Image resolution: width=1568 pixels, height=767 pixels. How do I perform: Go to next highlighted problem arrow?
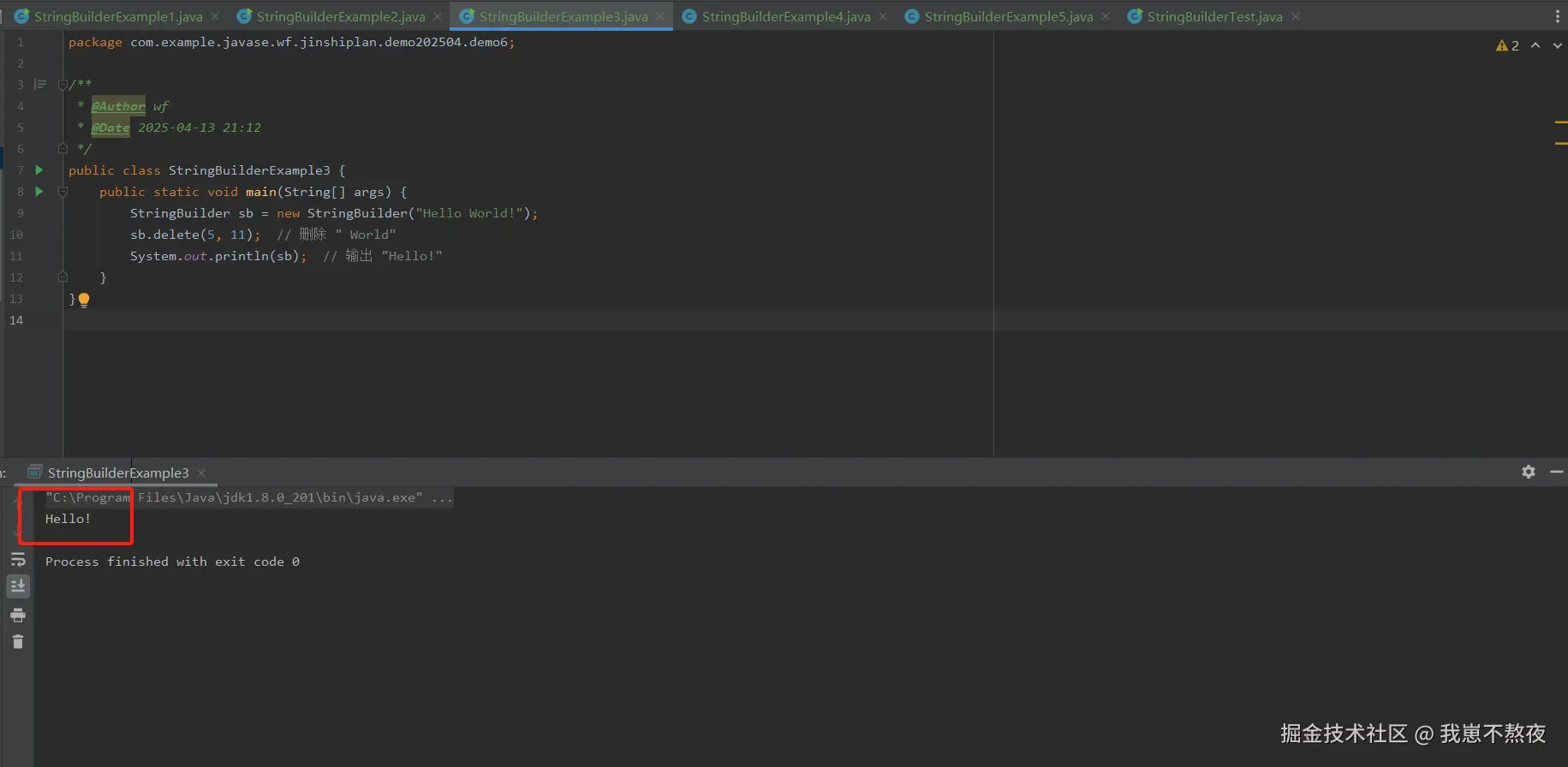[1557, 45]
